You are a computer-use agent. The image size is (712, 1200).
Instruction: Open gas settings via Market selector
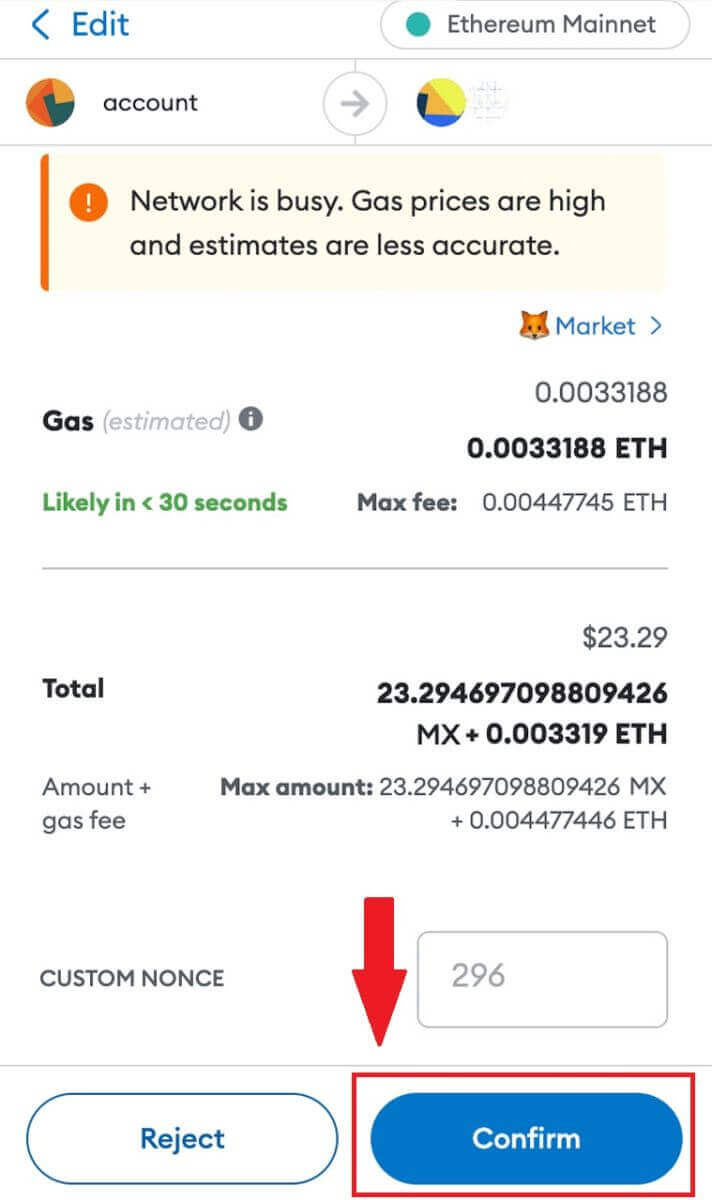[x=597, y=325]
